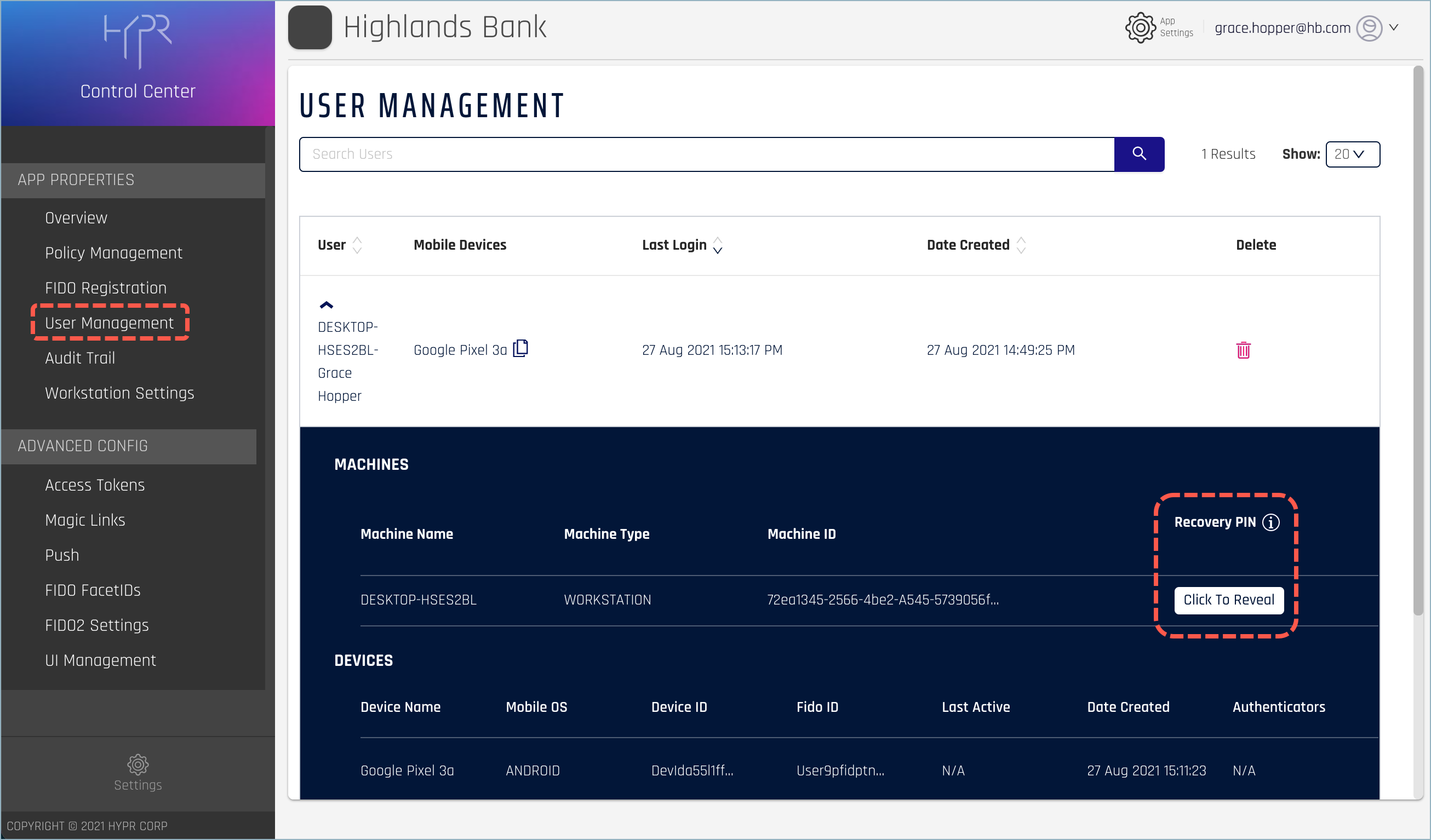Collapse the DESKTOP-HSES2BL user row
1431x840 pixels.
coord(326,306)
